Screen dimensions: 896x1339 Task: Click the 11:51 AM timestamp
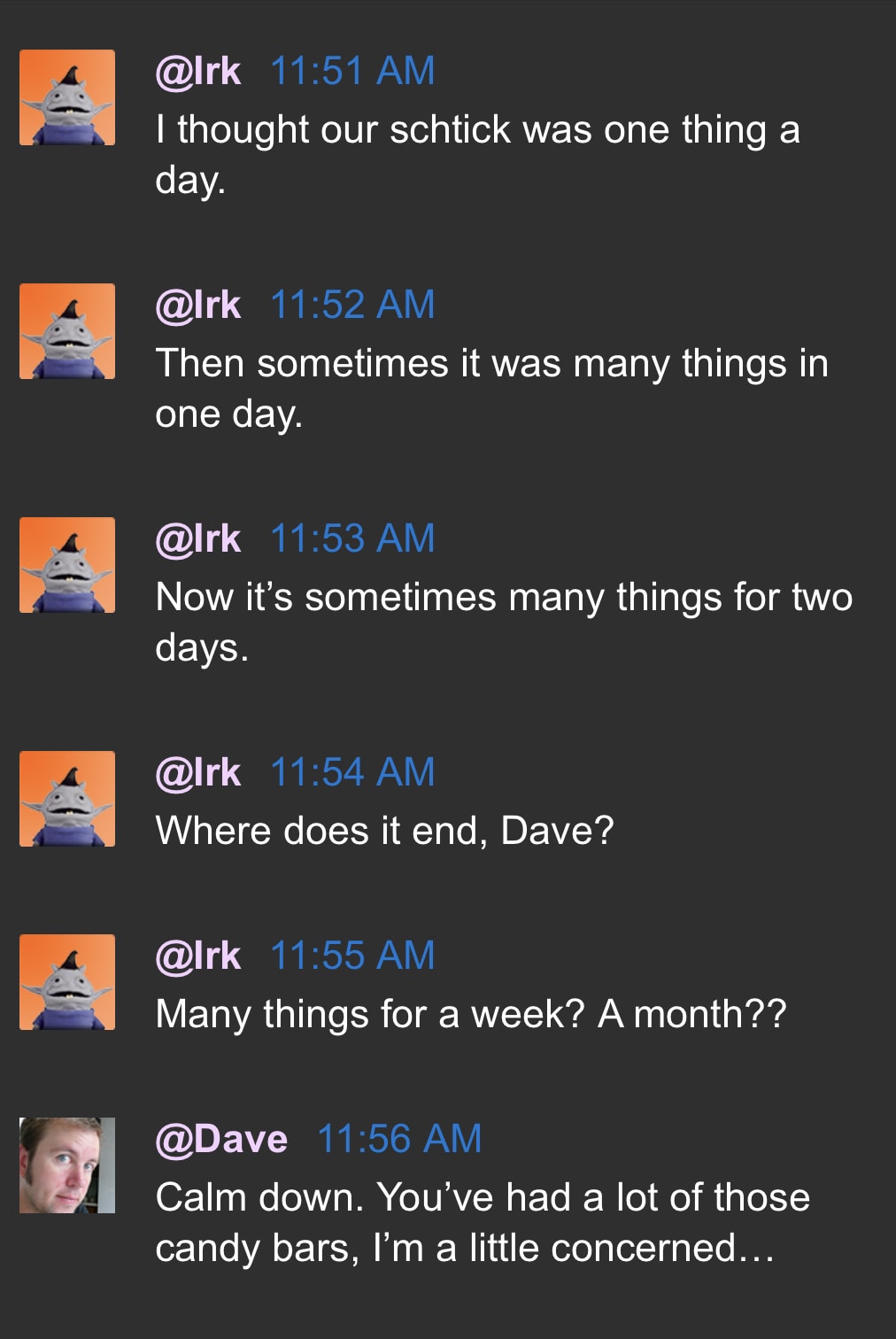click(352, 72)
